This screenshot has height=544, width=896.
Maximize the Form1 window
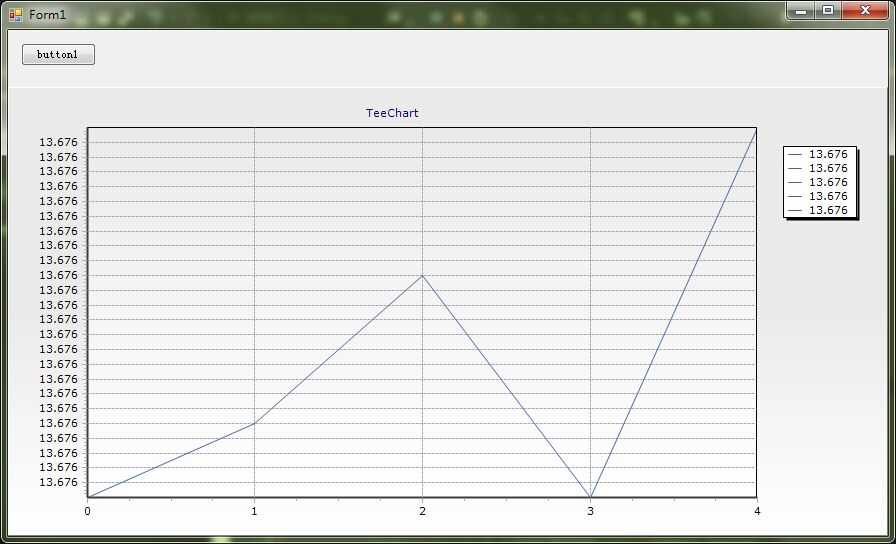827,11
